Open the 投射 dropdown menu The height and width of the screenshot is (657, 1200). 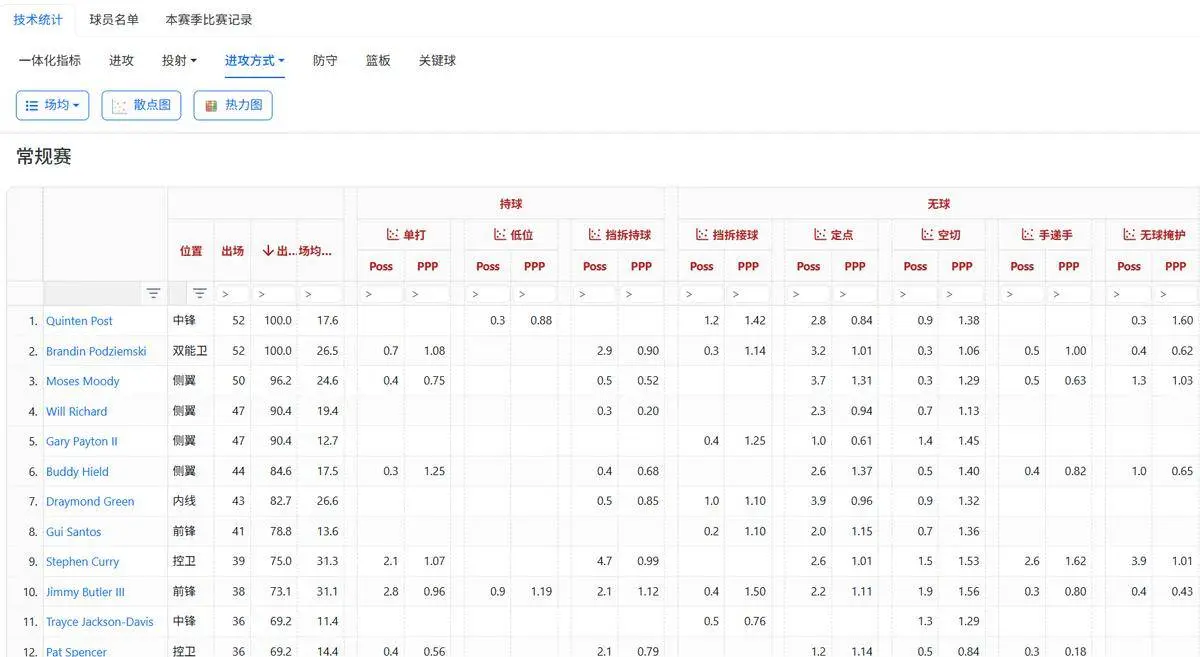[x=179, y=61]
